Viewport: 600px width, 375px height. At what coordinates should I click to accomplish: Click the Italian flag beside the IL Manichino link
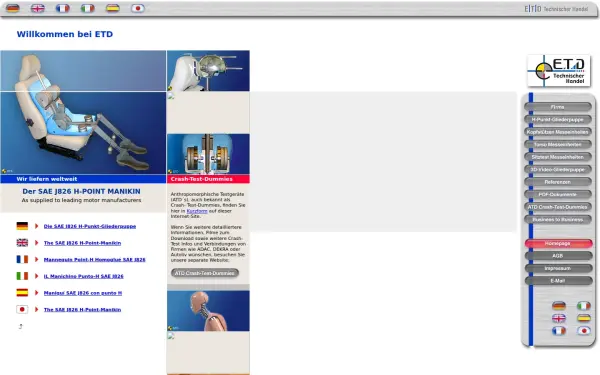(x=22, y=276)
